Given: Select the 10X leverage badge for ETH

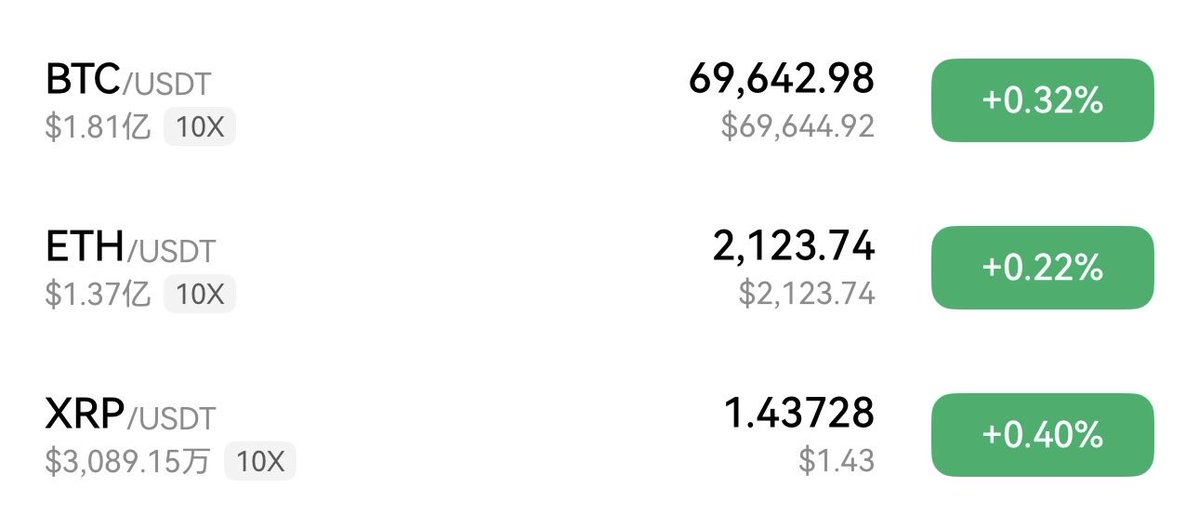Looking at the screenshot, I should point(199,294).
